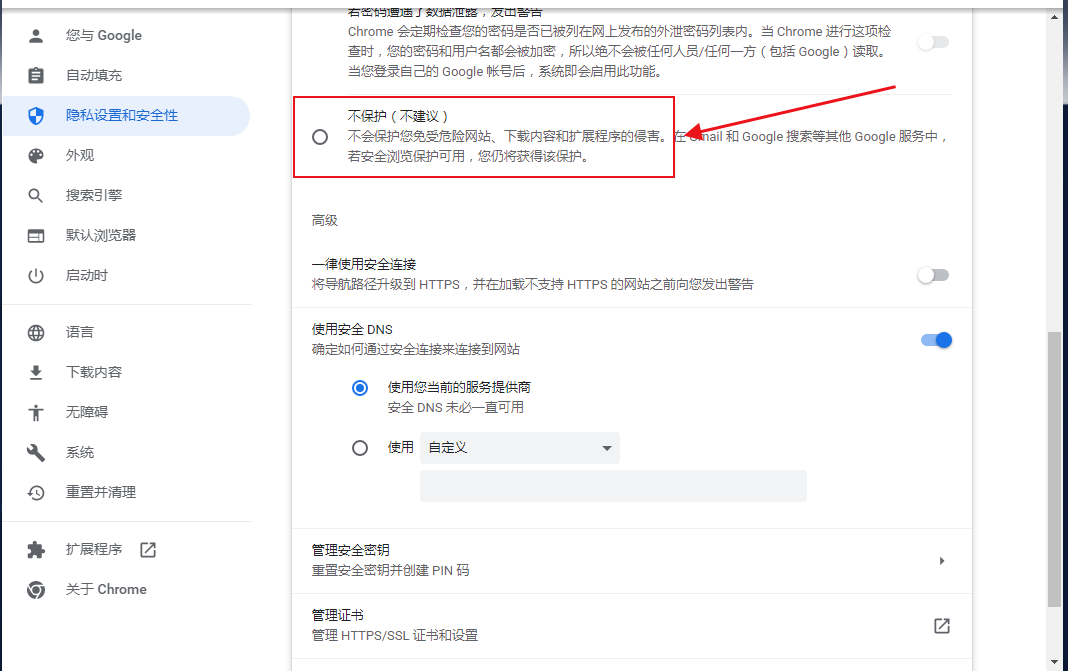Click the accessibility icon for 无障碍
Screen dimensions: 1068x671
[36, 412]
